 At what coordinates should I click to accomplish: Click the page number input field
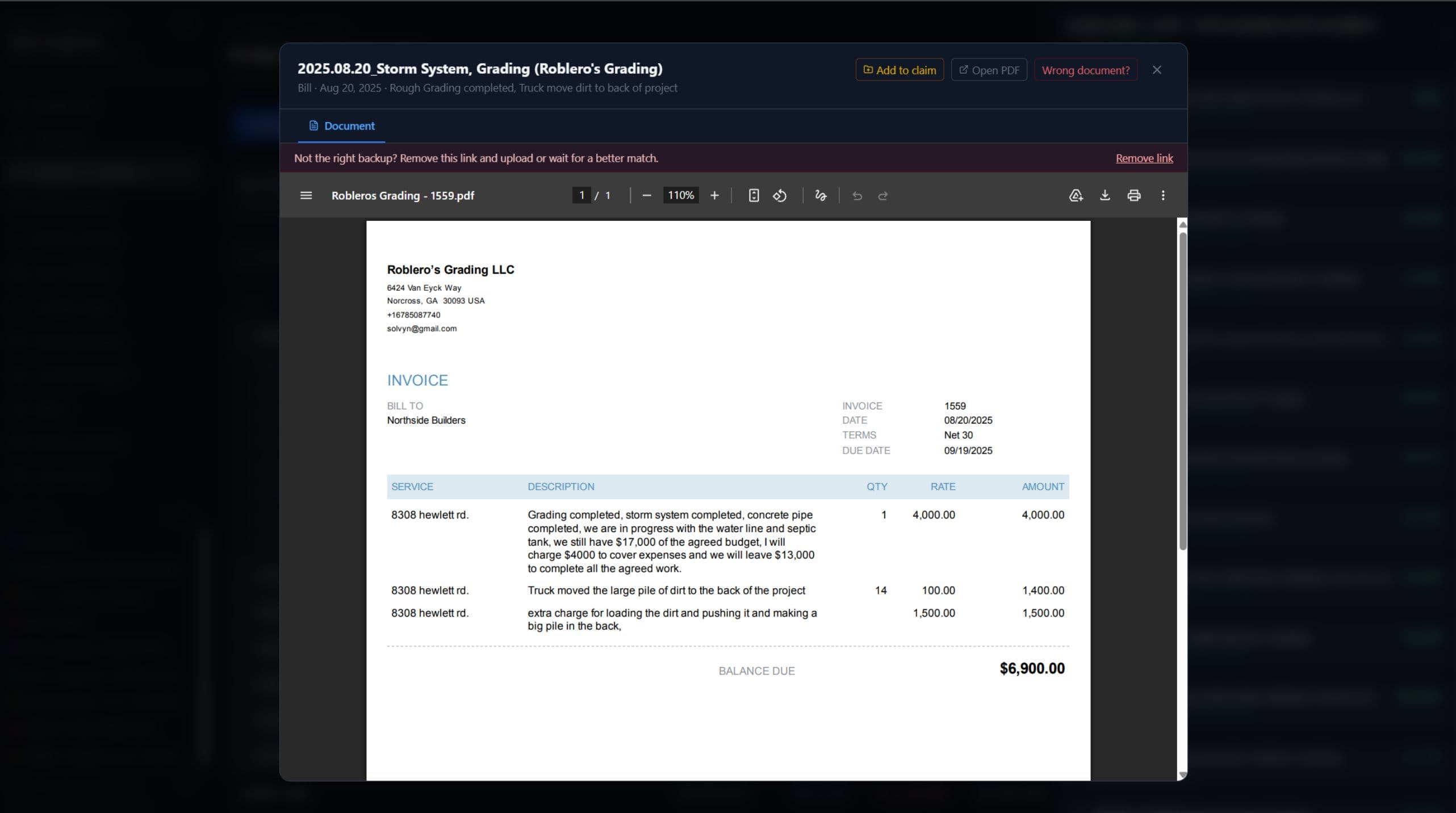[581, 195]
